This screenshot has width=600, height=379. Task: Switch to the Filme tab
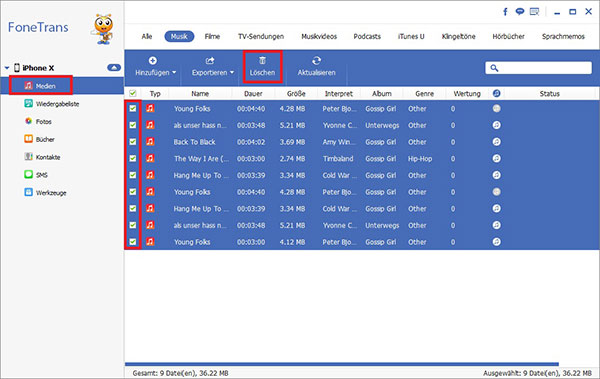[212, 36]
